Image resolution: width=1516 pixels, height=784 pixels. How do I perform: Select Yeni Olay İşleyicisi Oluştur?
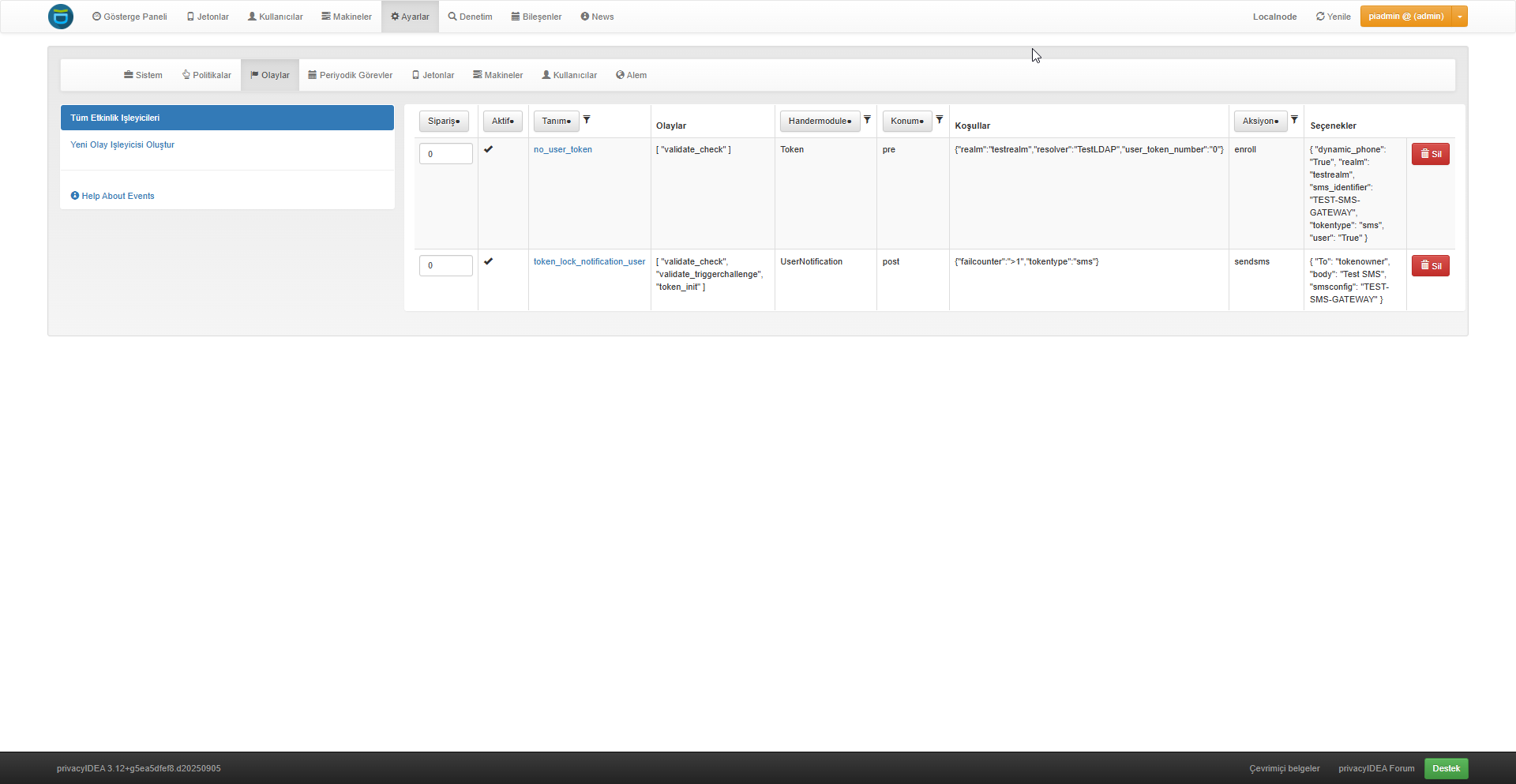[x=122, y=144]
